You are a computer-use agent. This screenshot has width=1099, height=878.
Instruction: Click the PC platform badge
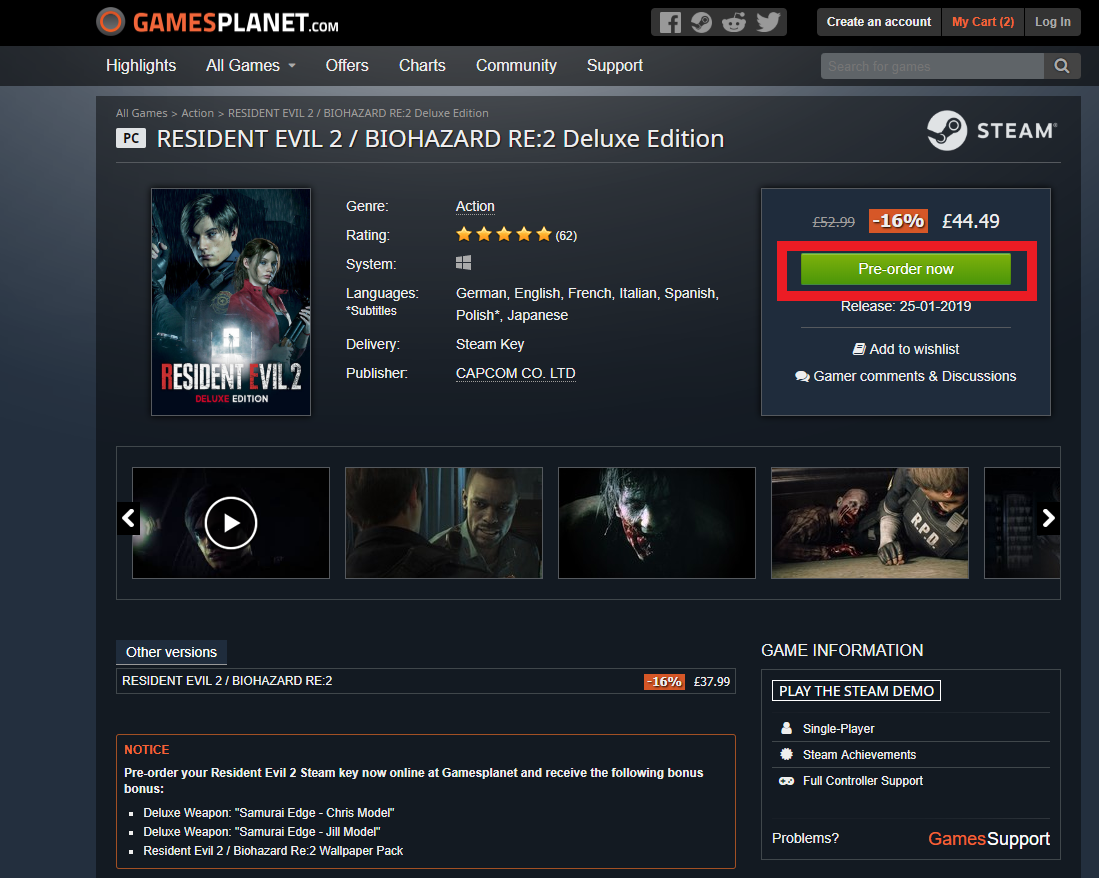click(131, 138)
